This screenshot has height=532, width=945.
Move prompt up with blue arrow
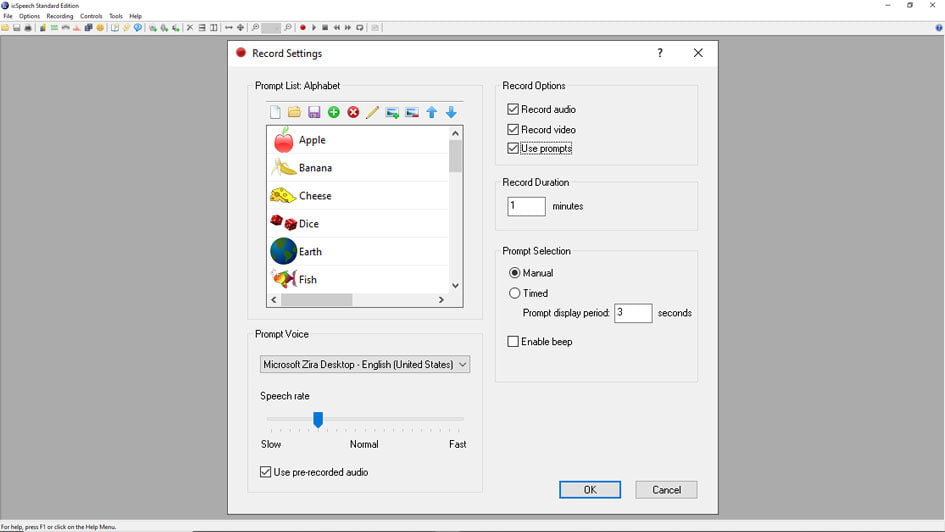(432, 112)
